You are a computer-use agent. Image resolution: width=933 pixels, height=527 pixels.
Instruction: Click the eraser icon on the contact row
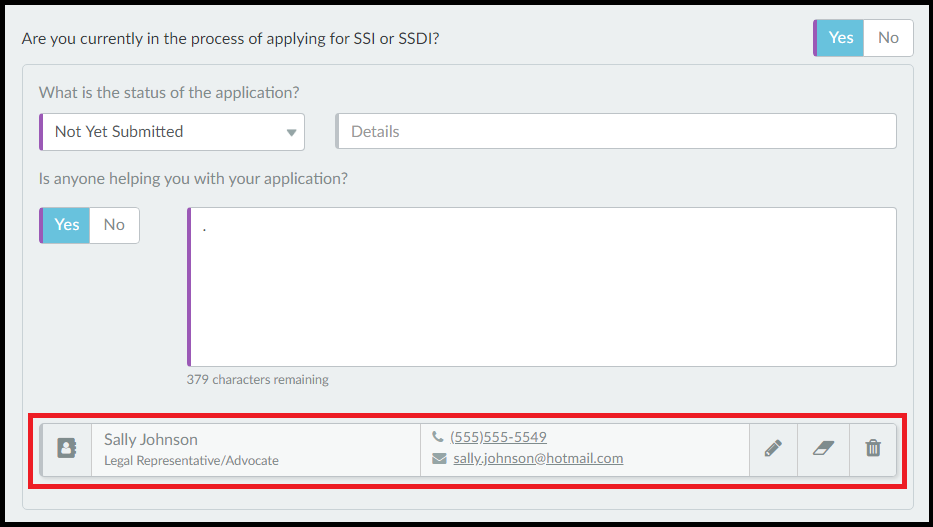823,449
